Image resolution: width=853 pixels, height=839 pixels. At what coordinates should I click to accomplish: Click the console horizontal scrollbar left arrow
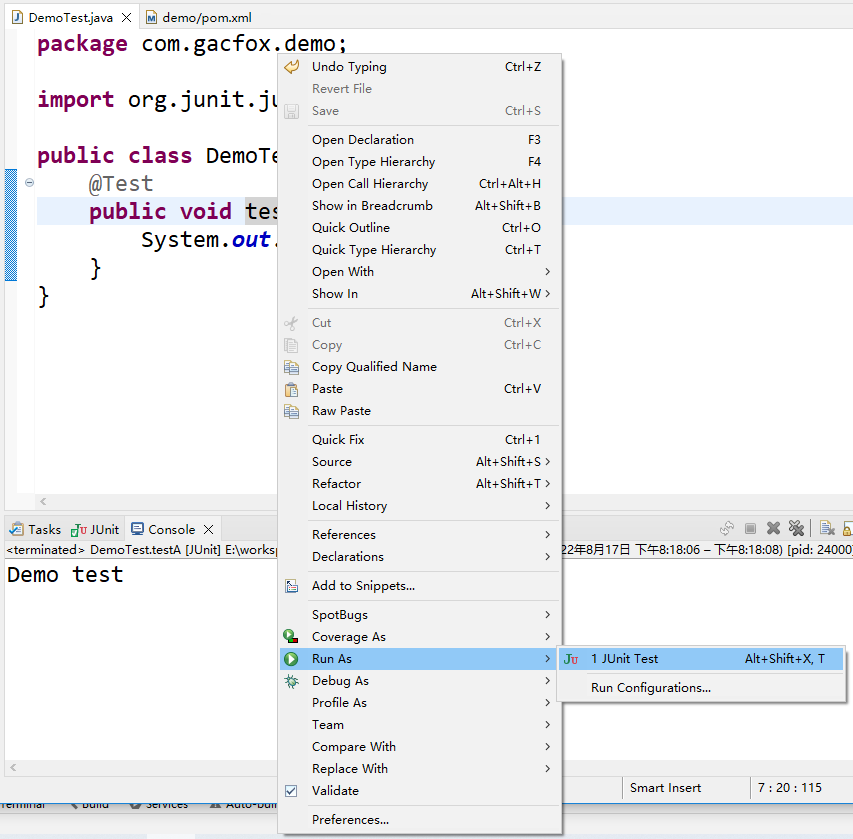coord(13,768)
